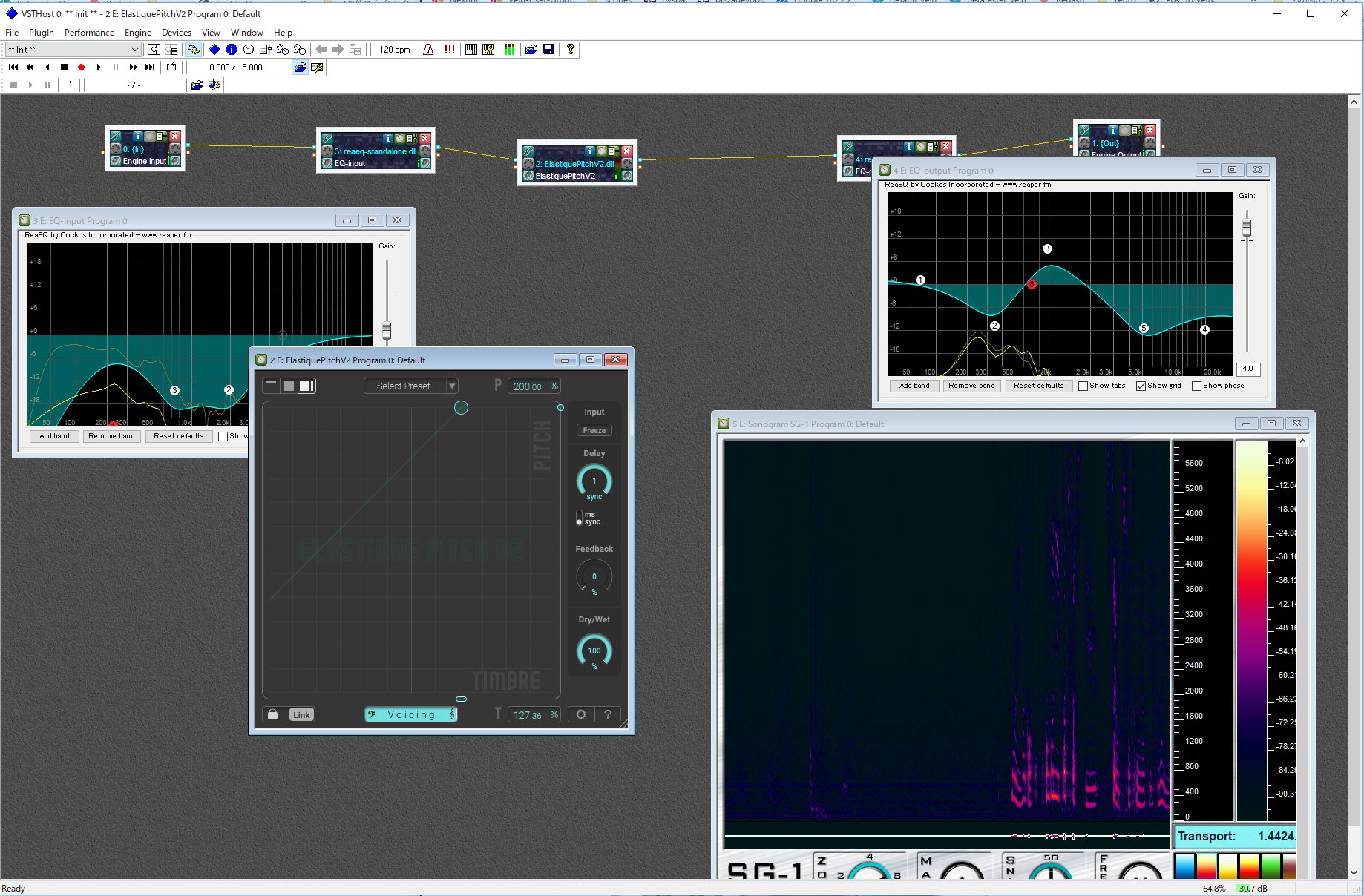
Task: Click the padlock icon in ElastiquePitch window
Action: [x=272, y=714]
